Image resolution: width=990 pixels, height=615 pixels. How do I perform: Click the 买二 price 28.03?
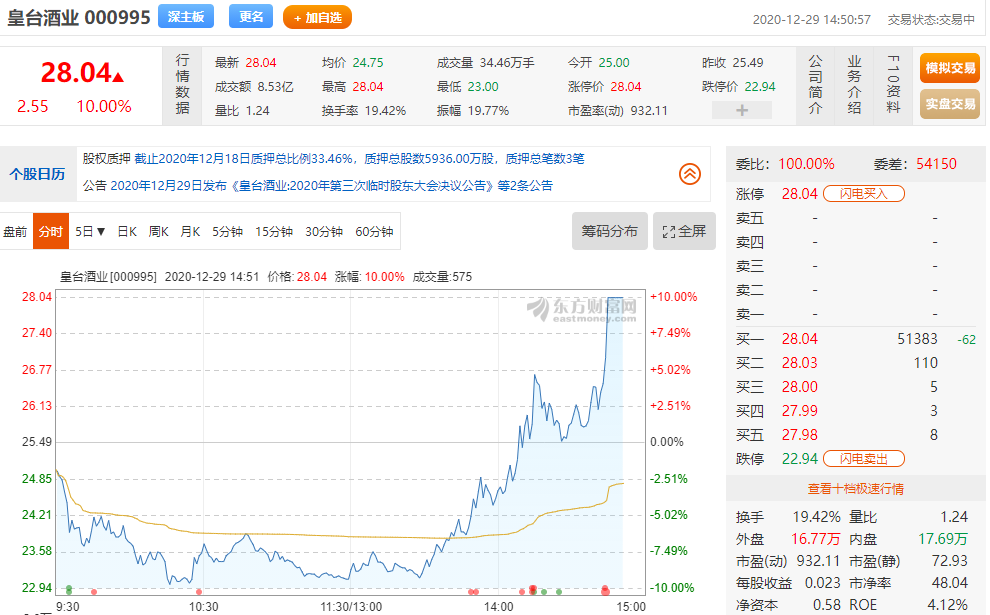799,363
